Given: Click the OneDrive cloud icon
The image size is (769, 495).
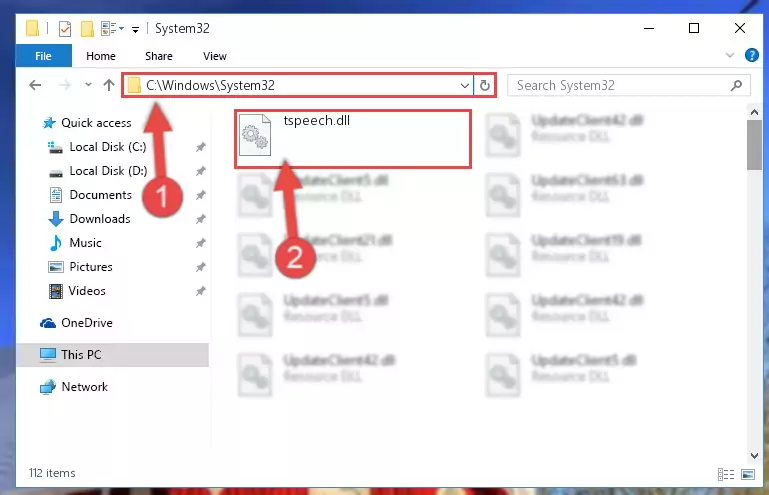Looking at the screenshot, I should (48, 323).
